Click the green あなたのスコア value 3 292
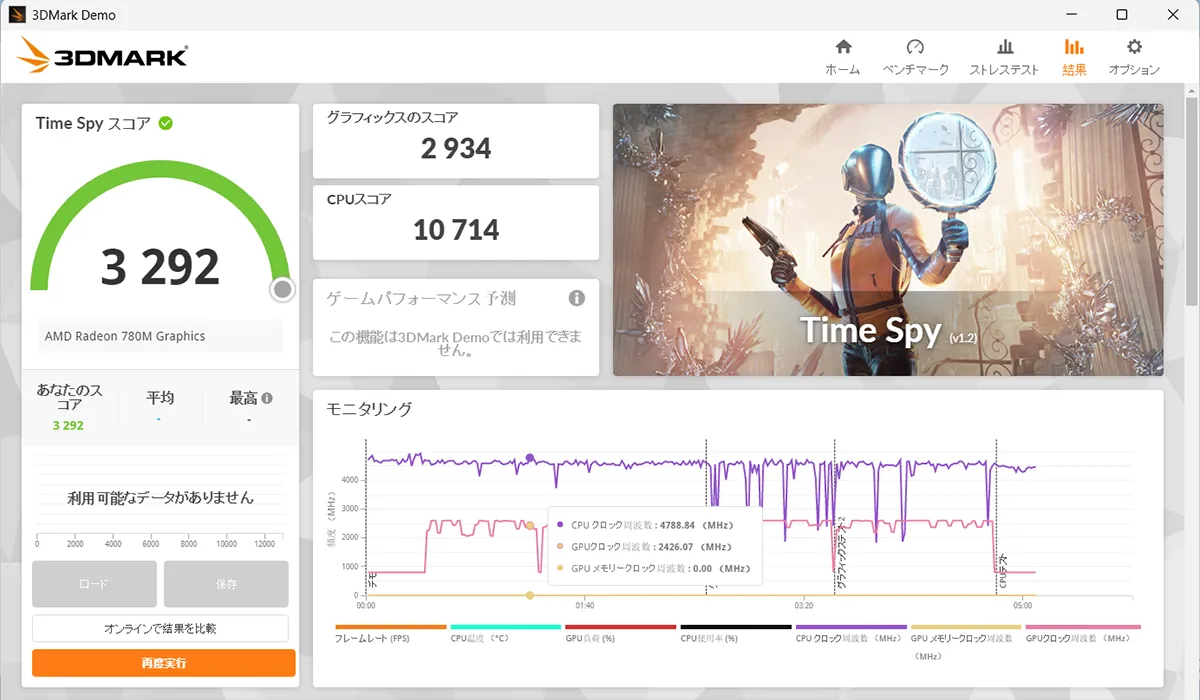 pos(68,425)
